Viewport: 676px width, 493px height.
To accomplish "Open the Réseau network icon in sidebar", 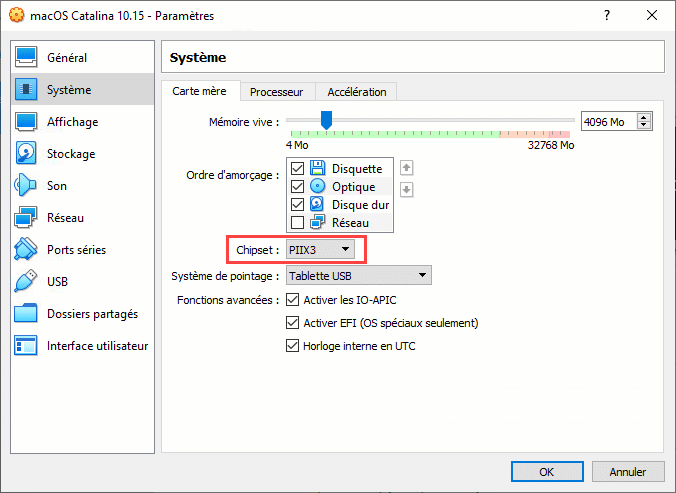I will [x=26, y=217].
